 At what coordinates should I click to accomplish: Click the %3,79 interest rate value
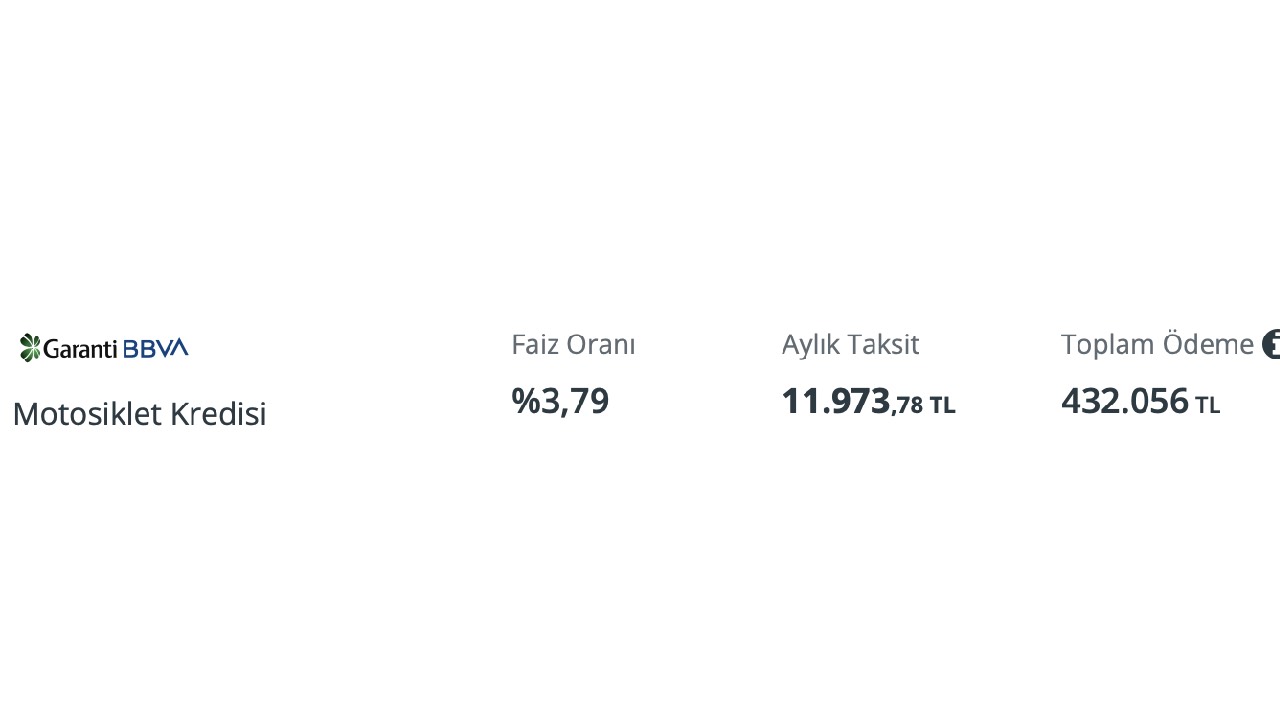[560, 401]
